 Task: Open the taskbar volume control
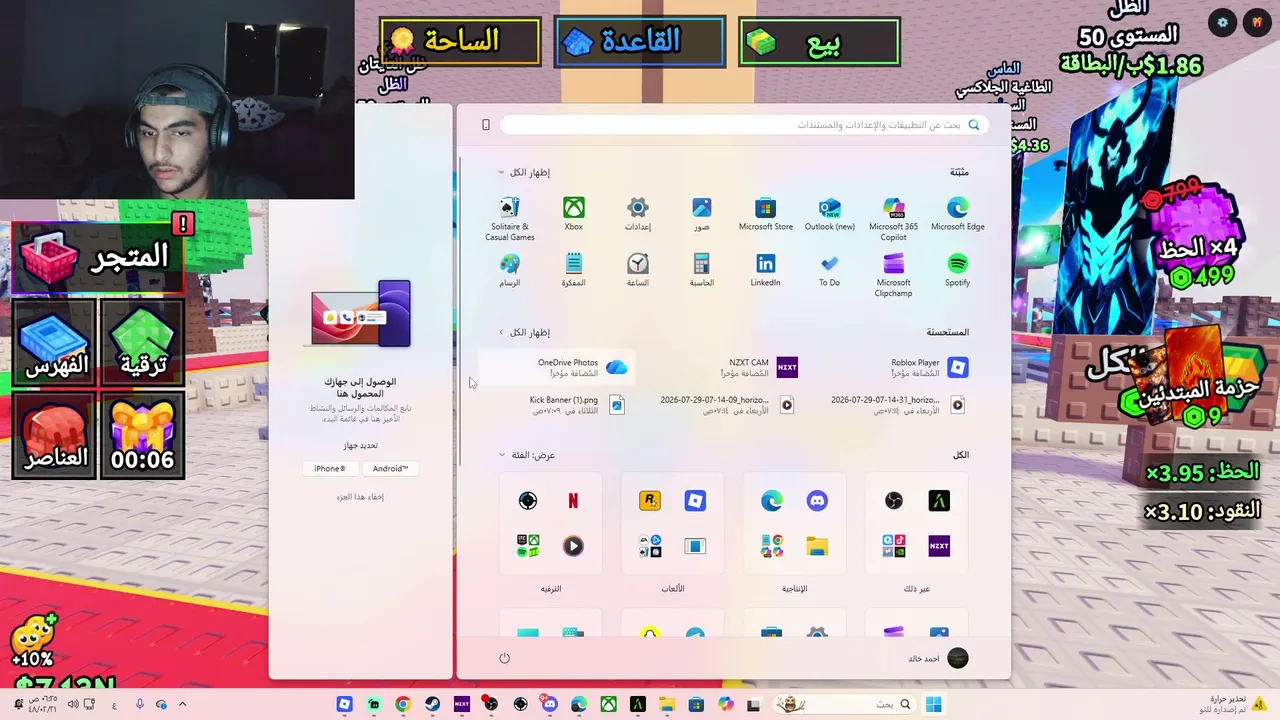coord(73,704)
